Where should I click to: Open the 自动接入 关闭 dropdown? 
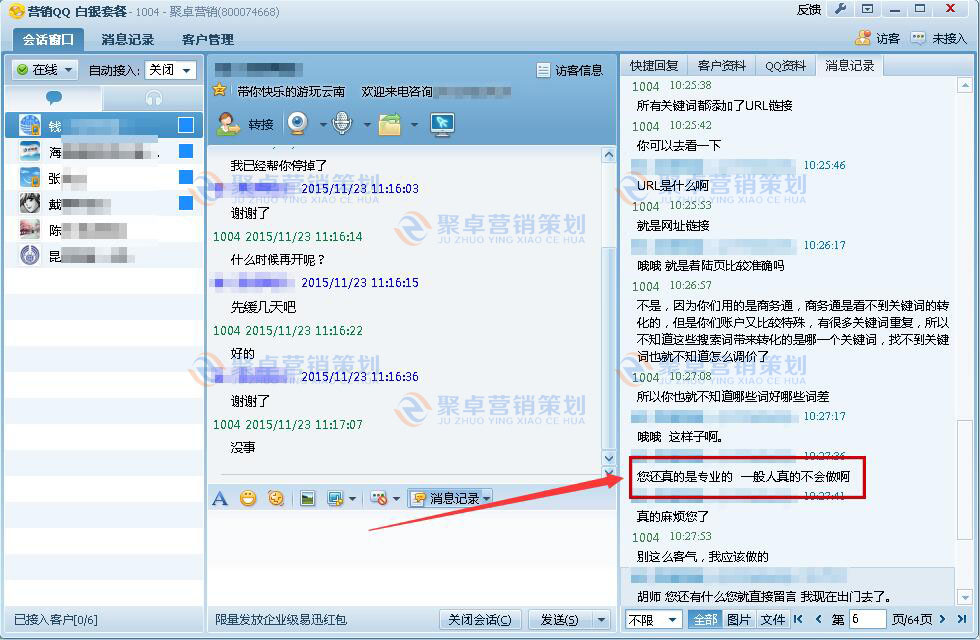click(170, 70)
